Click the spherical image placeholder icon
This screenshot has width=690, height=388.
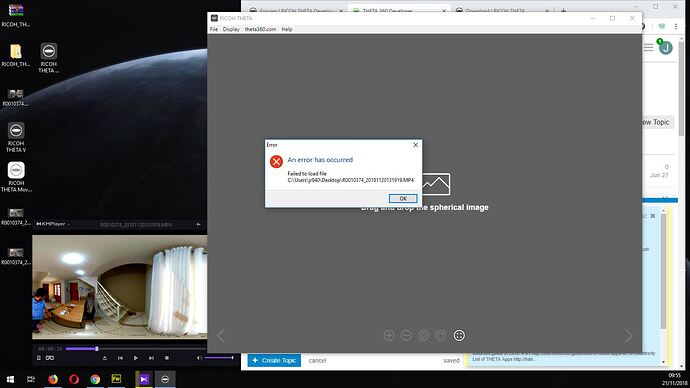436,184
